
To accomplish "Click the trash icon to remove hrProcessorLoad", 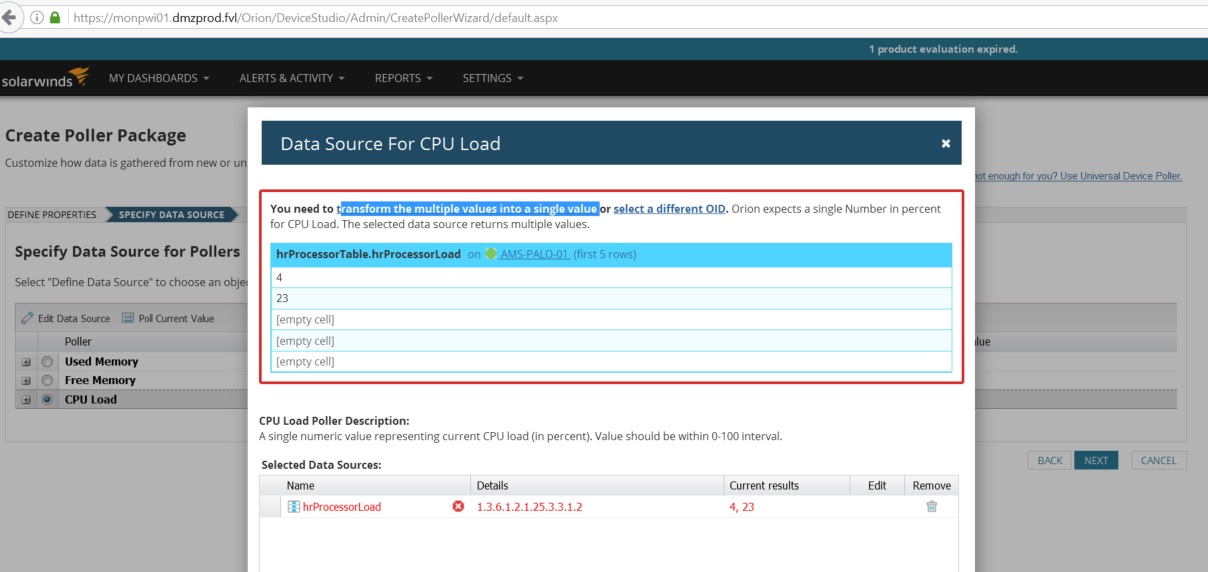I will coord(932,507).
